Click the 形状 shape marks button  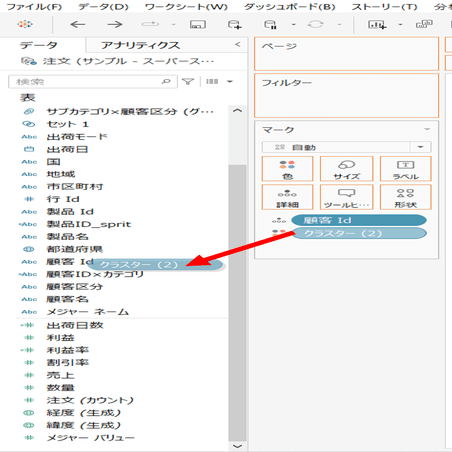pos(406,197)
